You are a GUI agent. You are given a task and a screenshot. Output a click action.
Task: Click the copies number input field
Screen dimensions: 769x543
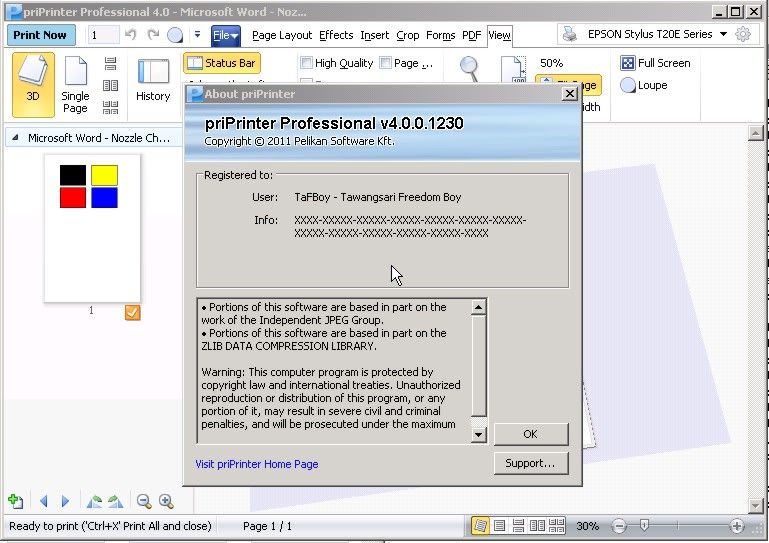[x=103, y=35]
